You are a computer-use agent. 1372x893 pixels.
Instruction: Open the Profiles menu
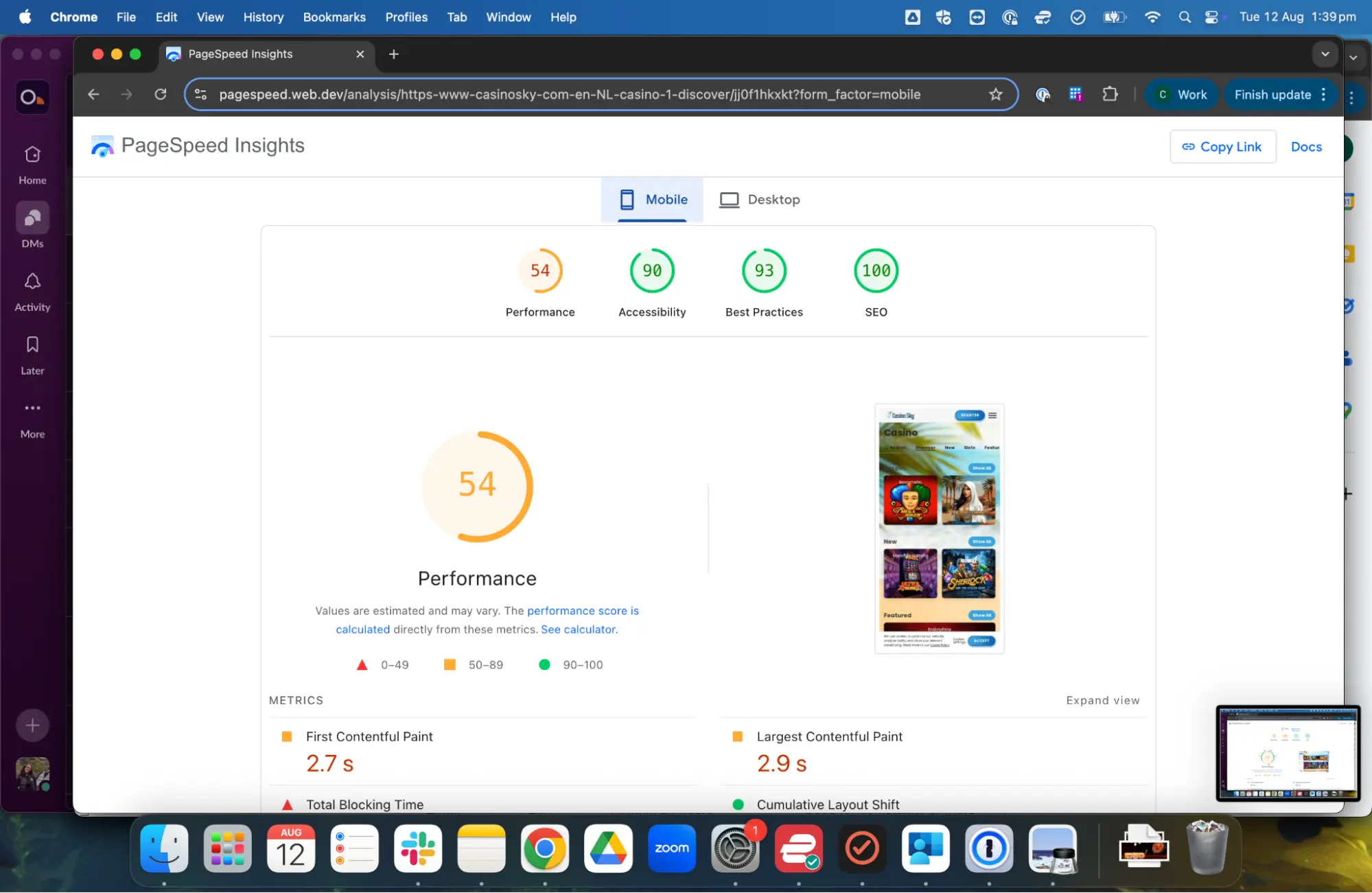point(406,17)
